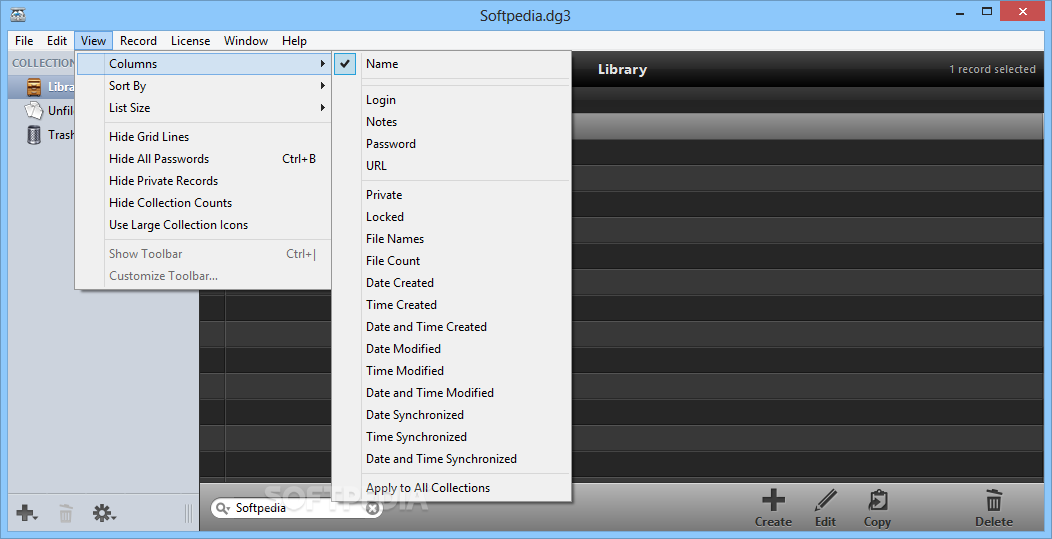Click the Unfiled collection papers icon
The width and height of the screenshot is (1052, 539).
(x=34, y=110)
